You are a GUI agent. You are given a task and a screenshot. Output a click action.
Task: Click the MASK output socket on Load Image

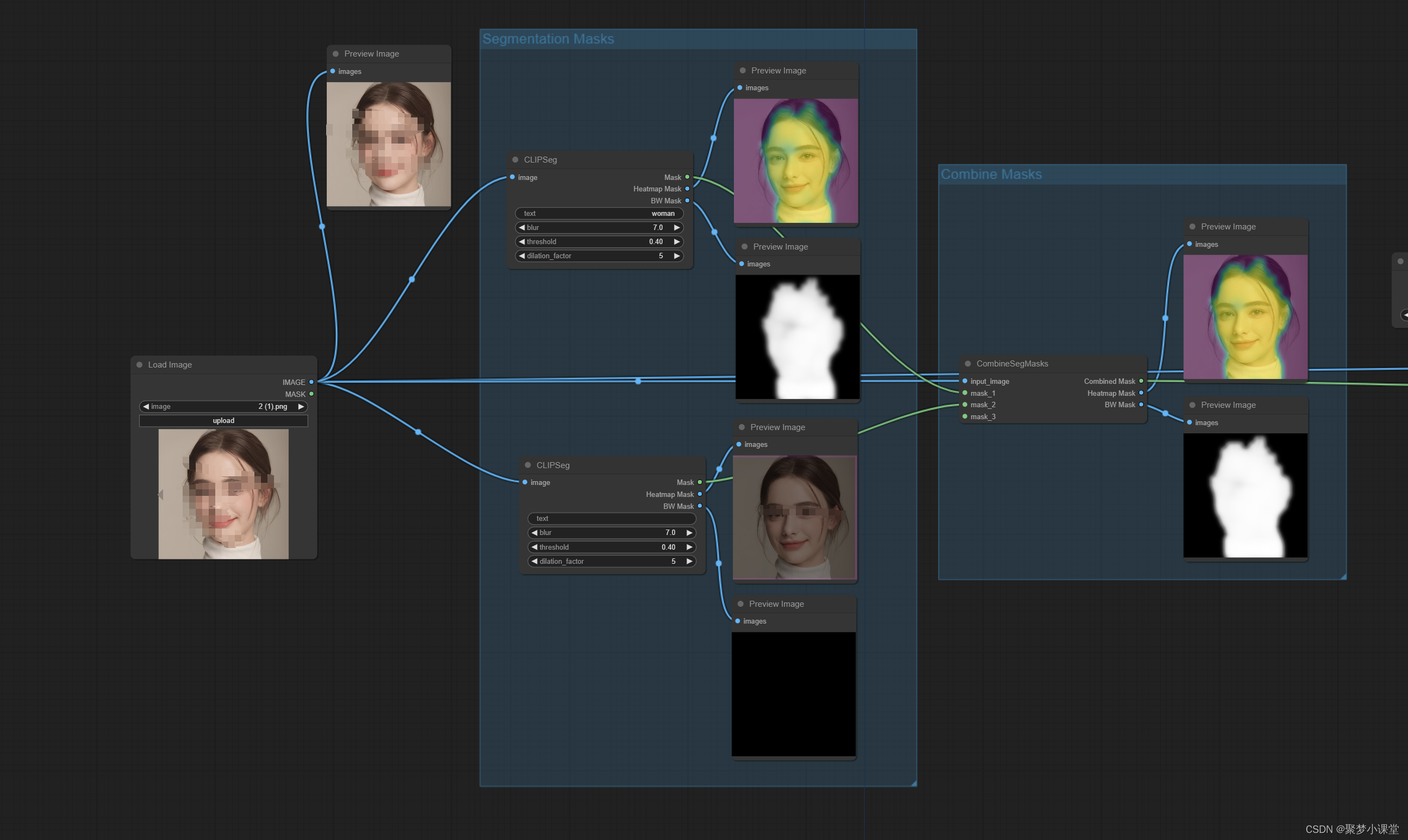pos(311,394)
